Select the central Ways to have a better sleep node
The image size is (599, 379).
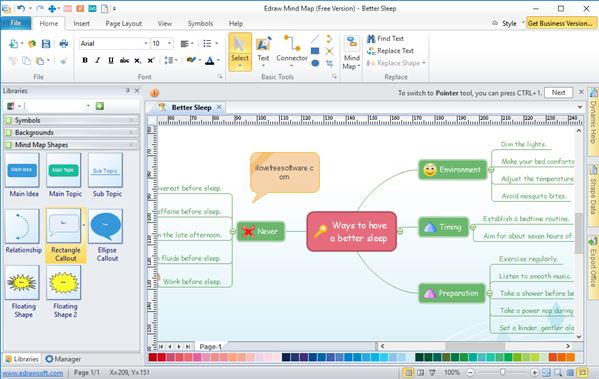pyautogui.click(x=351, y=232)
